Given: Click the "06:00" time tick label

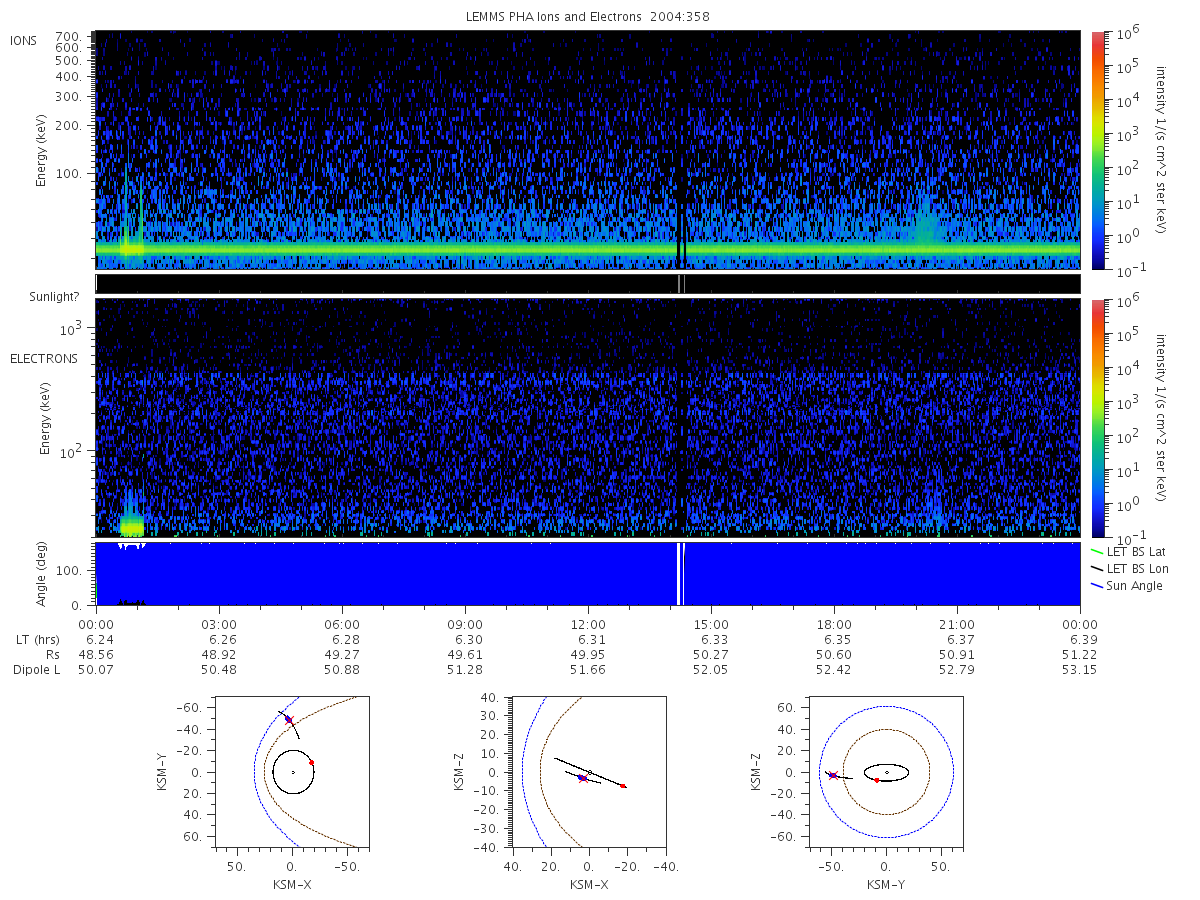Looking at the screenshot, I should tap(342, 625).
